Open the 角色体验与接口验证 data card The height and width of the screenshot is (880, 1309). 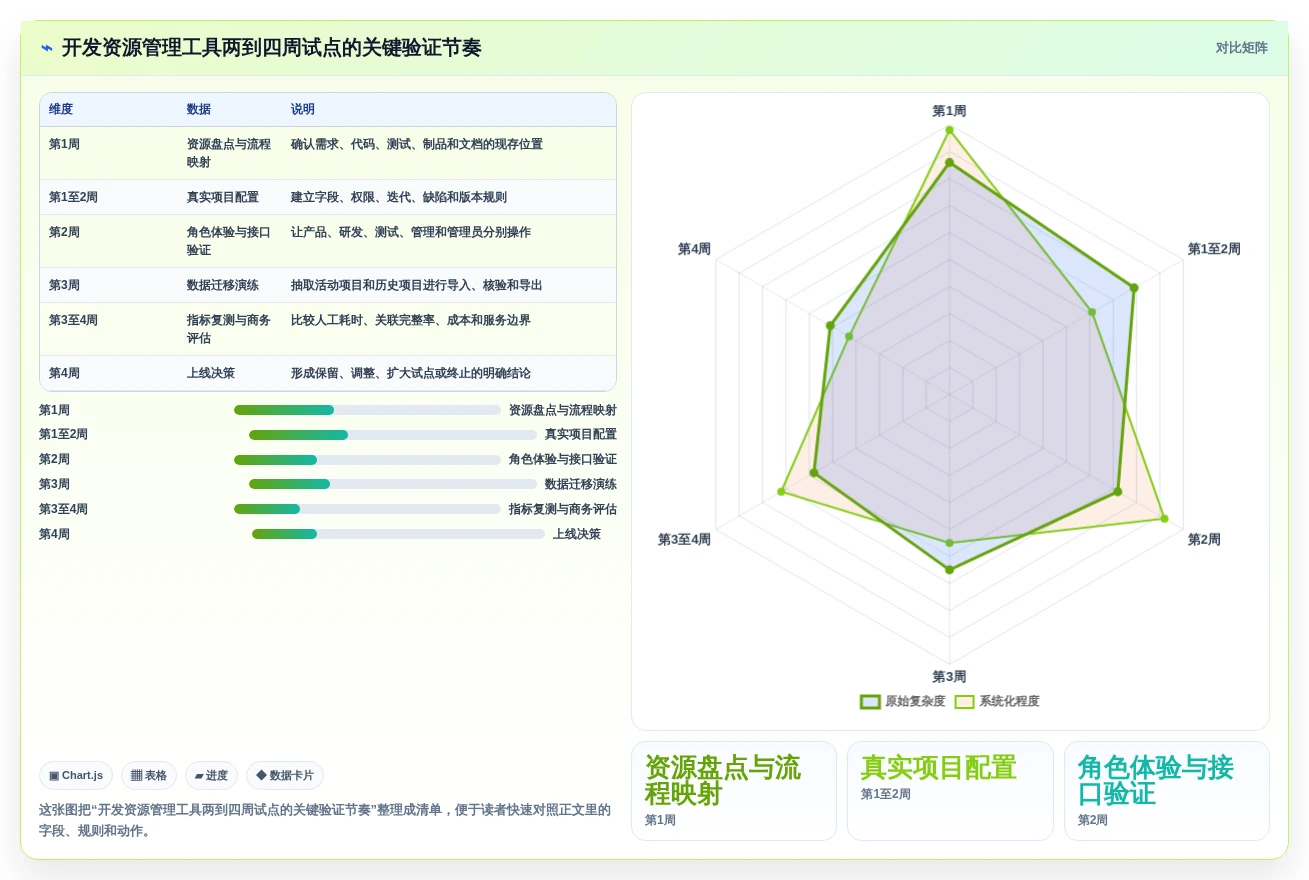coord(1167,791)
